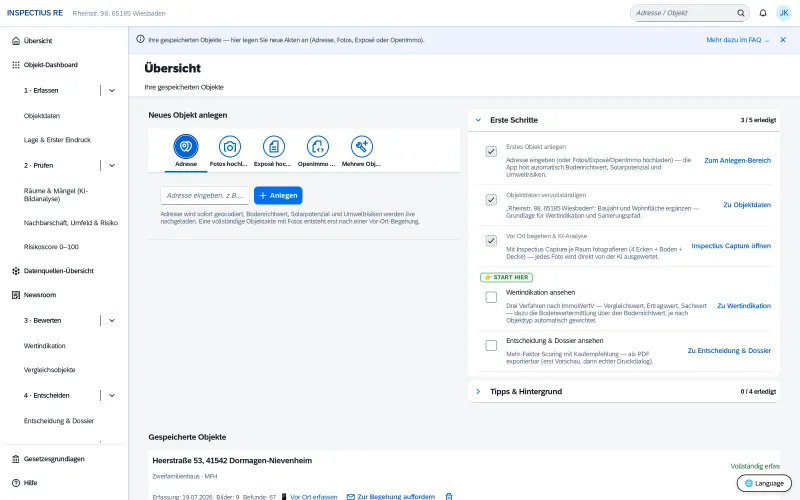The image size is (800, 500).
Task: Open Entscheidung & Dossier in sidebar
Action: pos(59,421)
